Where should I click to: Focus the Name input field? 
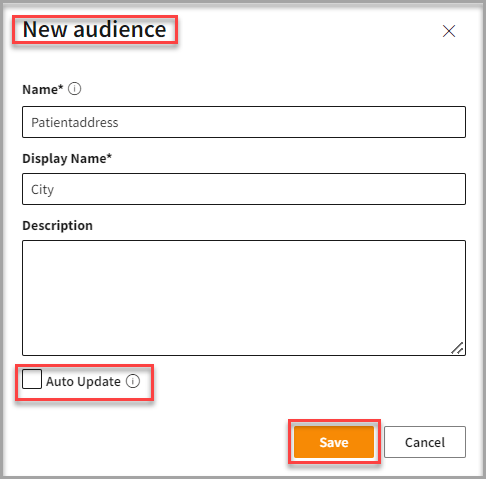pyautogui.click(x=244, y=122)
